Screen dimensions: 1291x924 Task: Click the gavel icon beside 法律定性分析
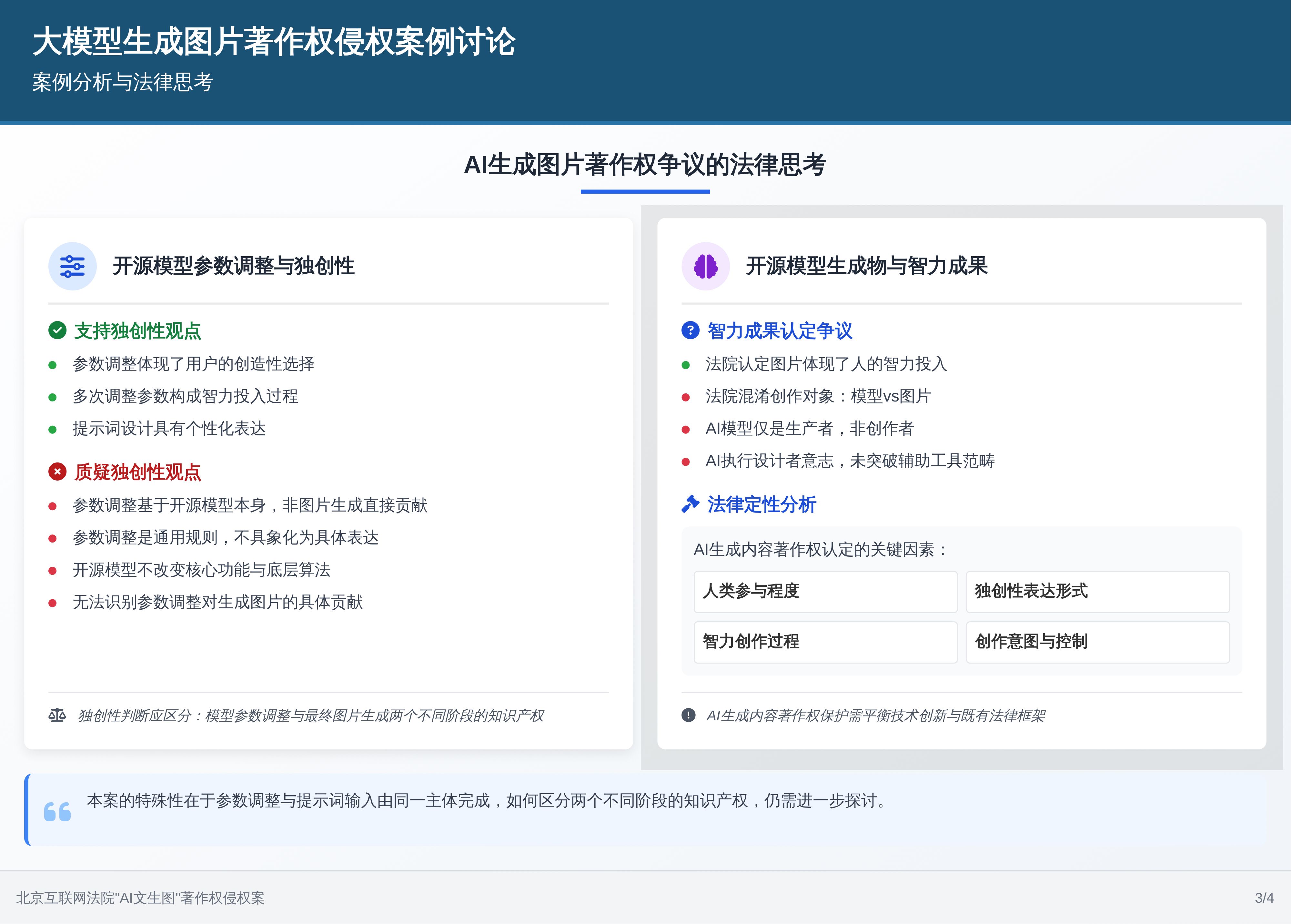coord(690,504)
